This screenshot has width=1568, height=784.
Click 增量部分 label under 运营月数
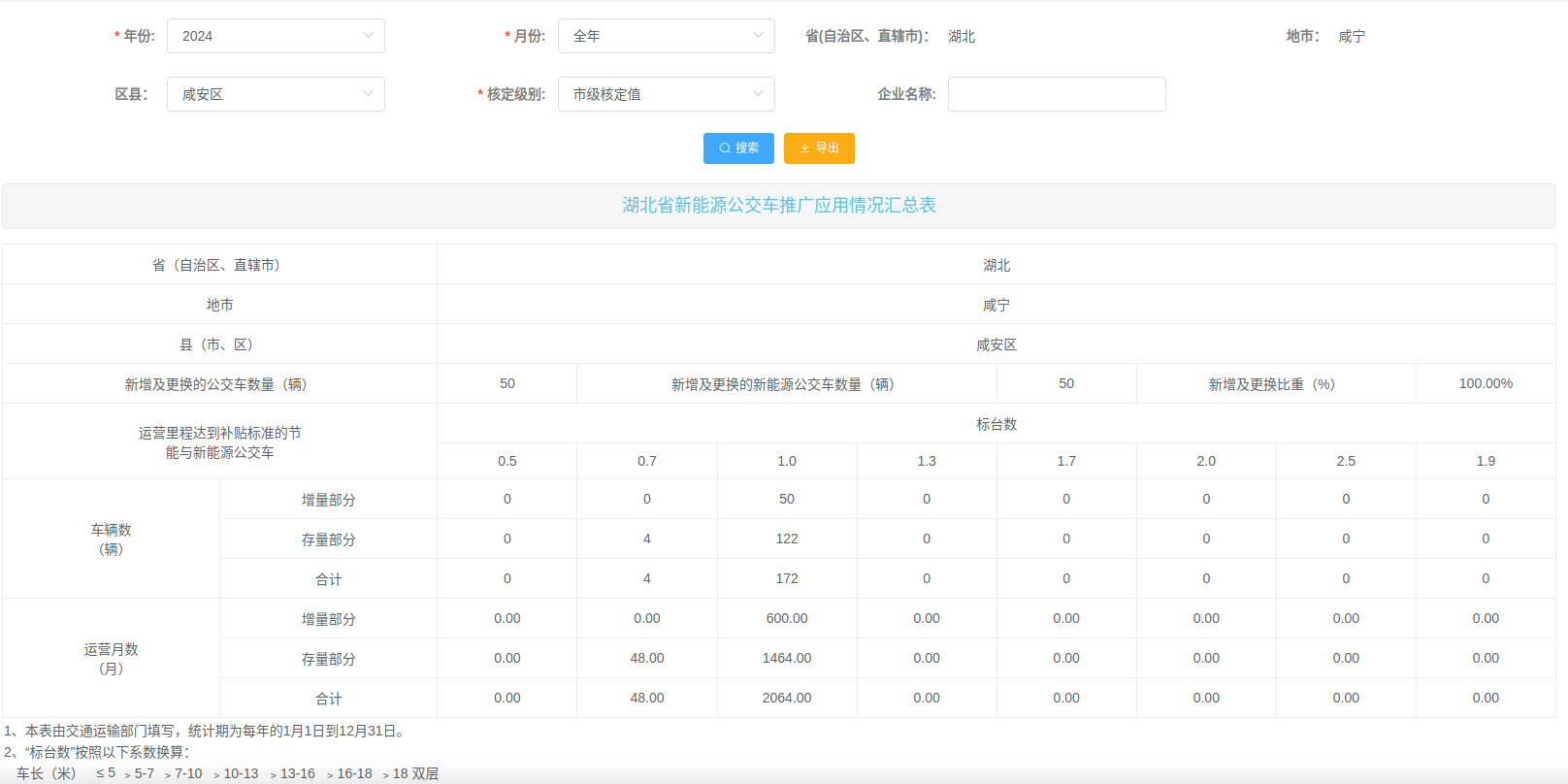[329, 619]
